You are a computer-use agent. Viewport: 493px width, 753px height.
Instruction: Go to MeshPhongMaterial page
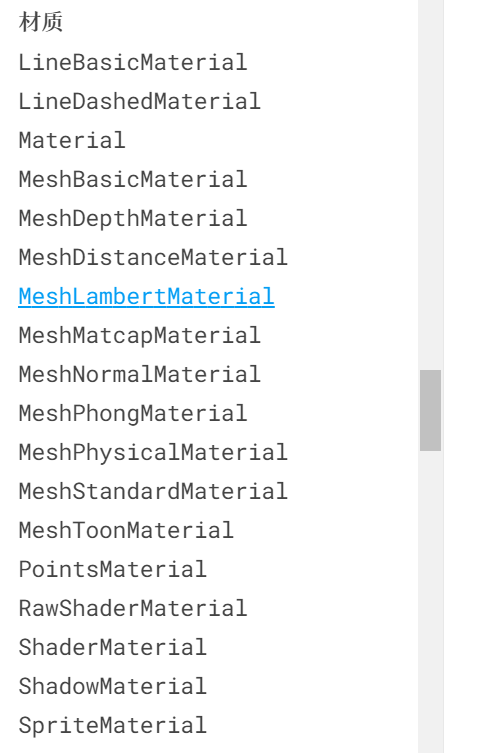(x=132, y=413)
